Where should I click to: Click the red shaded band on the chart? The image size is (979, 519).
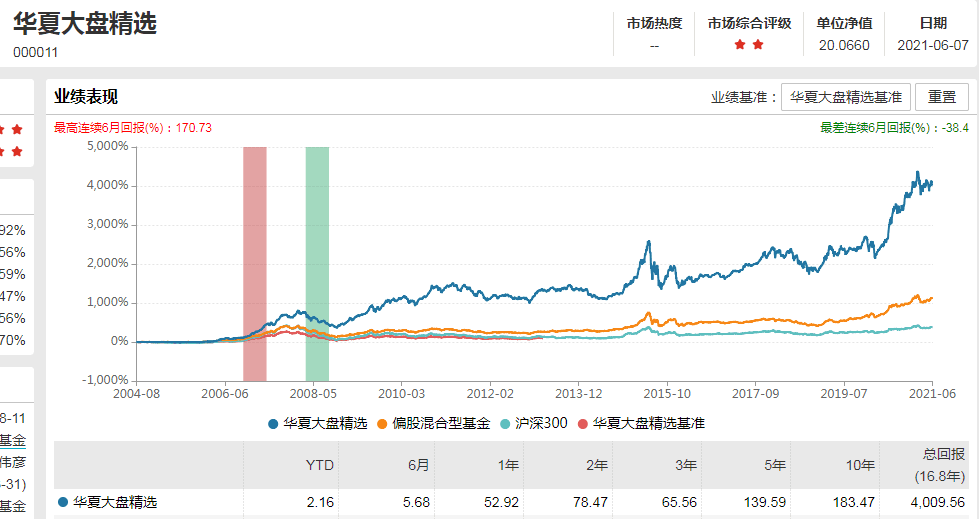(x=255, y=260)
